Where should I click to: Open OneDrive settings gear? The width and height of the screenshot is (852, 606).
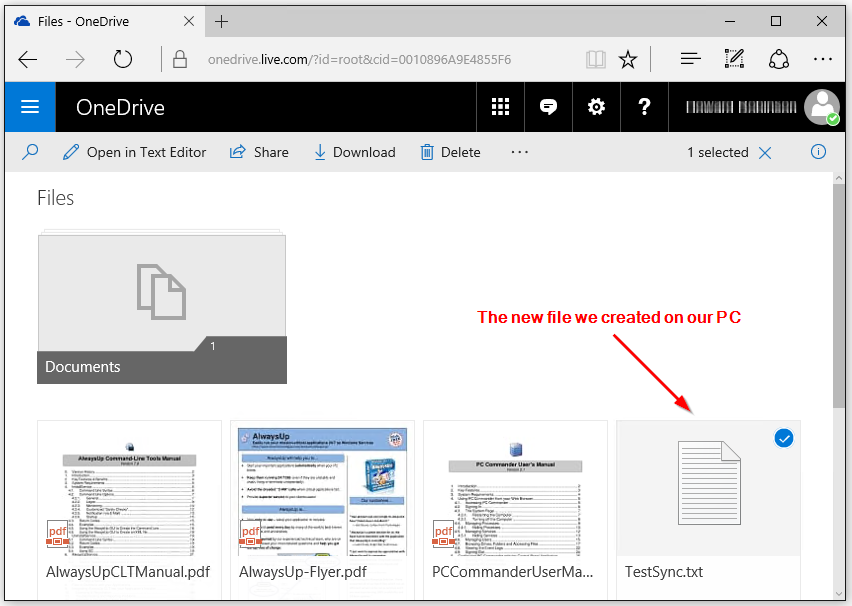coord(596,107)
